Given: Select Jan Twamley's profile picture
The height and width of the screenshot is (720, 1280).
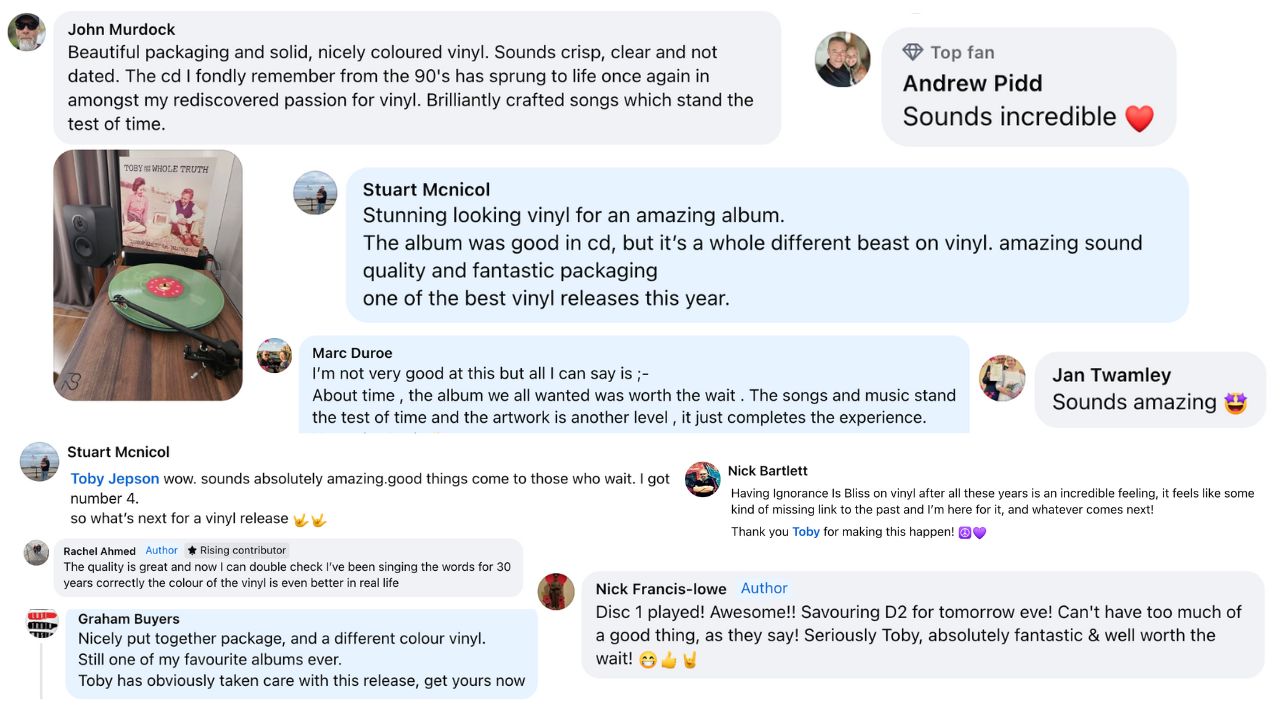Looking at the screenshot, I should (x=1002, y=379).
